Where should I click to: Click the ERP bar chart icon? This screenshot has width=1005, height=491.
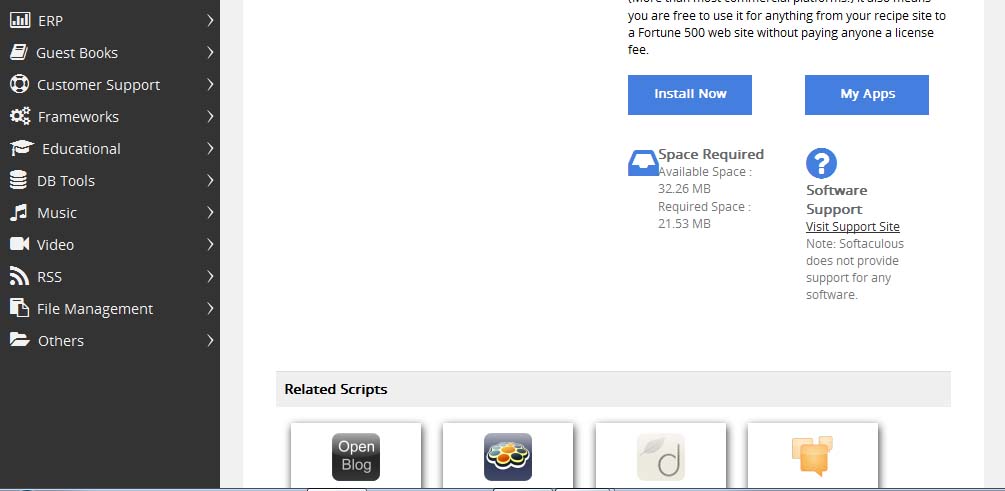click(19, 20)
